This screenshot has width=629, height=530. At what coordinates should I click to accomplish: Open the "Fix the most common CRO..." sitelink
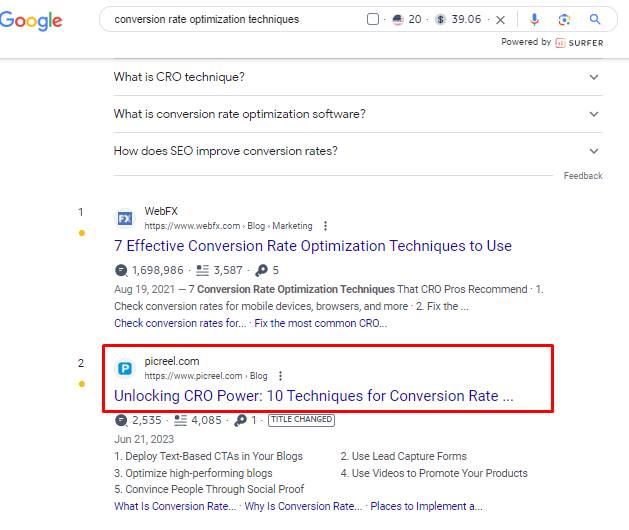coord(321,323)
